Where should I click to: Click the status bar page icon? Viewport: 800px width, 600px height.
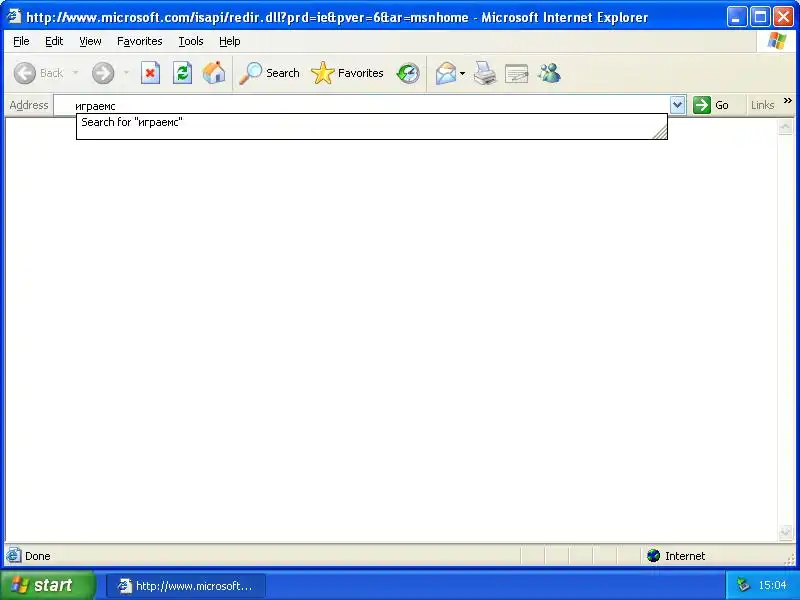click(x=14, y=556)
